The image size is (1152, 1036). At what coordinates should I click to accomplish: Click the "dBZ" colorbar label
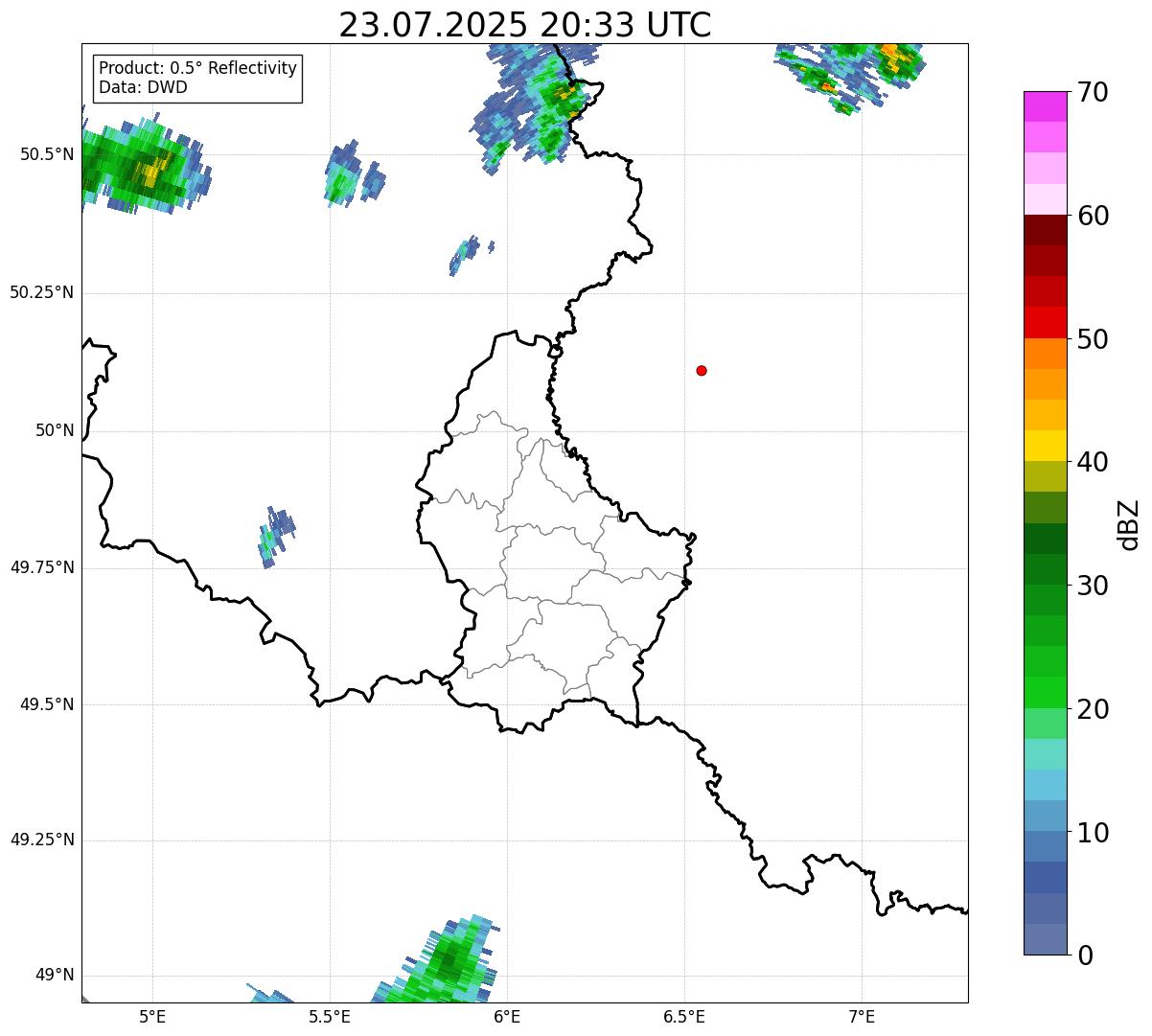coord(1128,524)
